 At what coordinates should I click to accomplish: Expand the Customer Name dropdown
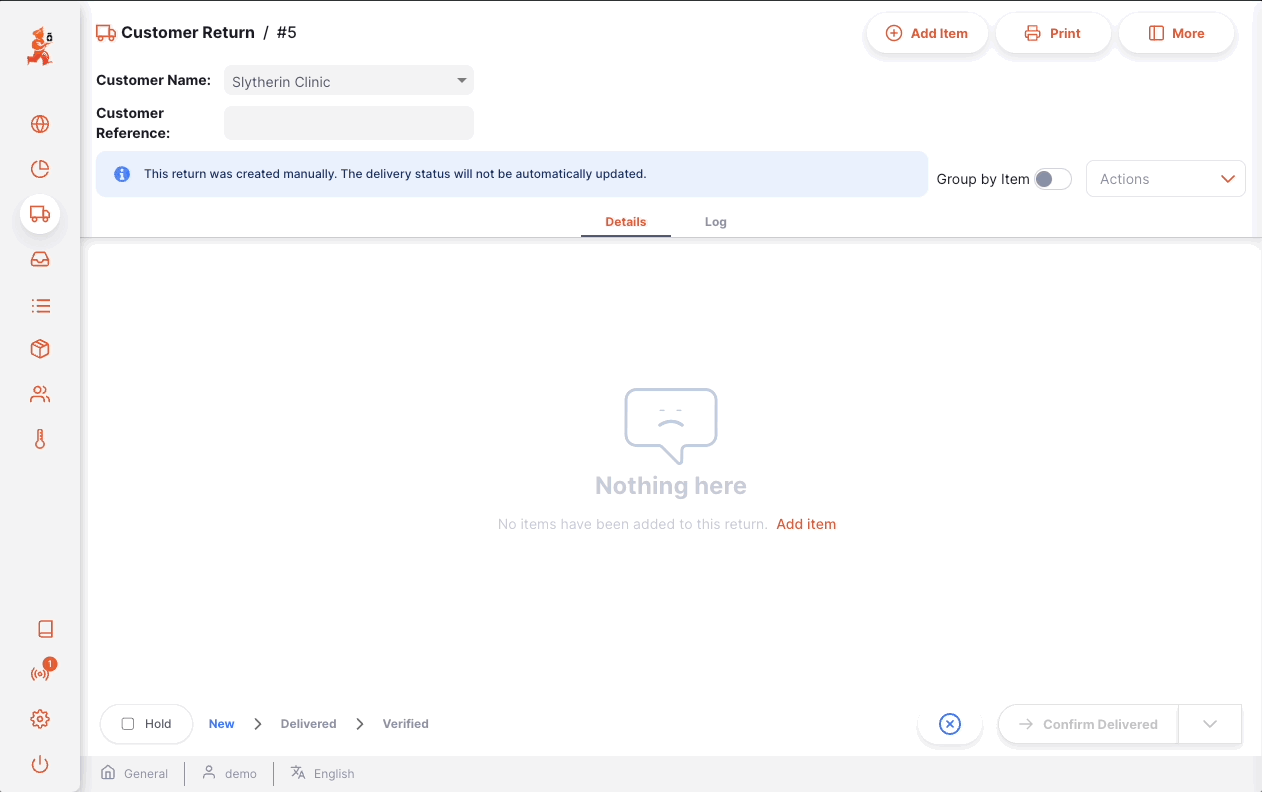point(348,81)
